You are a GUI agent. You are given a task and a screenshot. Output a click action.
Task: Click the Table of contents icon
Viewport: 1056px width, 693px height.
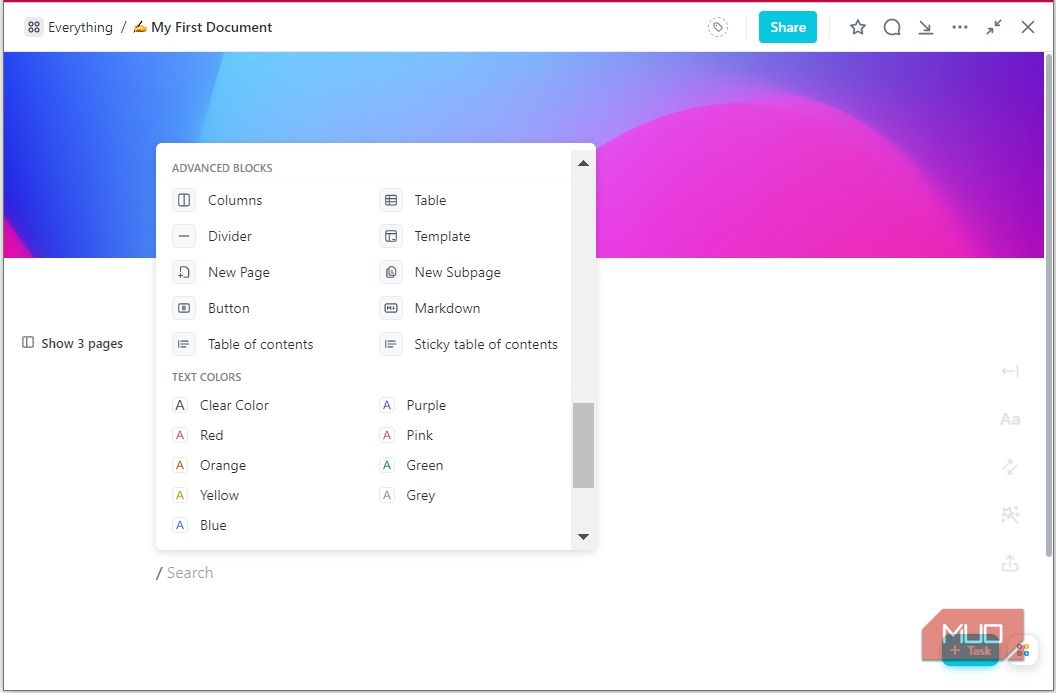click(x=184, y=344)
